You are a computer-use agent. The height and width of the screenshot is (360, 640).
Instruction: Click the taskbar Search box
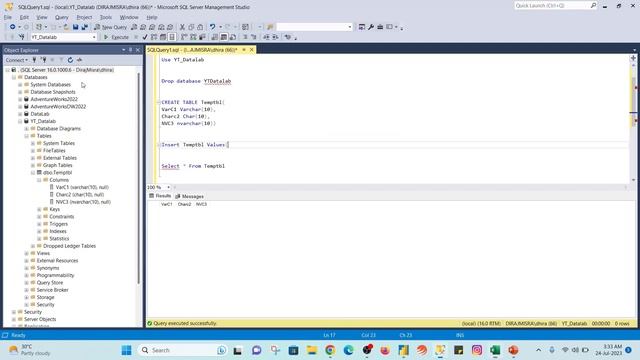pos(183,350)
